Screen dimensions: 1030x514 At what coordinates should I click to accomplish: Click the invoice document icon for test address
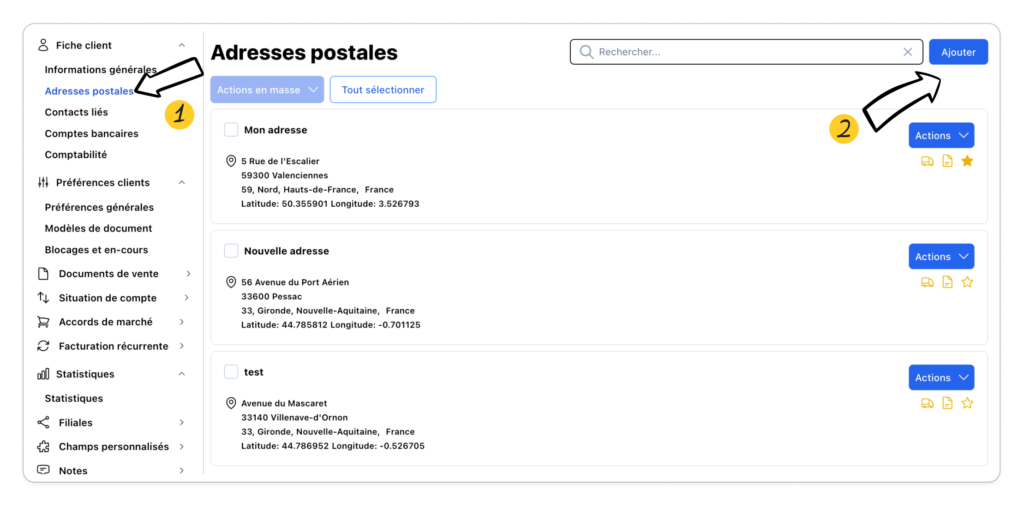pyautogui.click(x=947, y=403)
